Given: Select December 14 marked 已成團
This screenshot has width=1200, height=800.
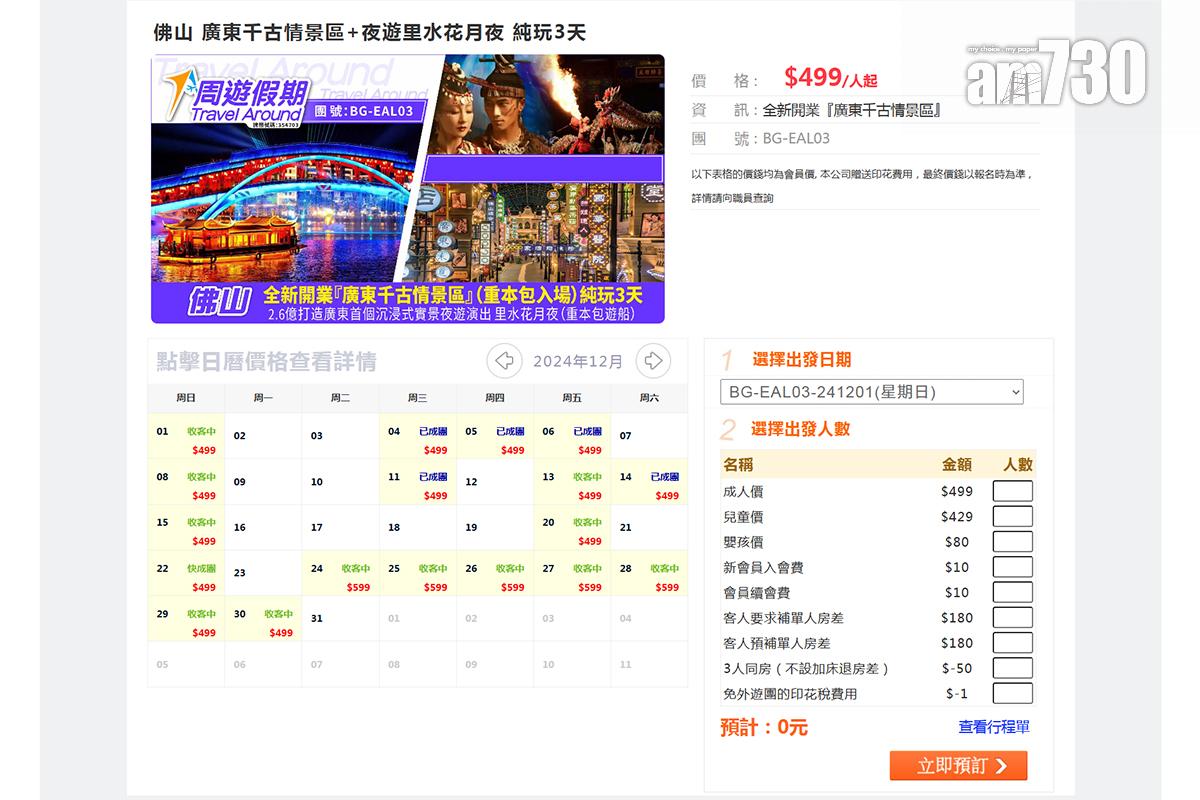Looking at the screenshot, I should tap(649, 485).
